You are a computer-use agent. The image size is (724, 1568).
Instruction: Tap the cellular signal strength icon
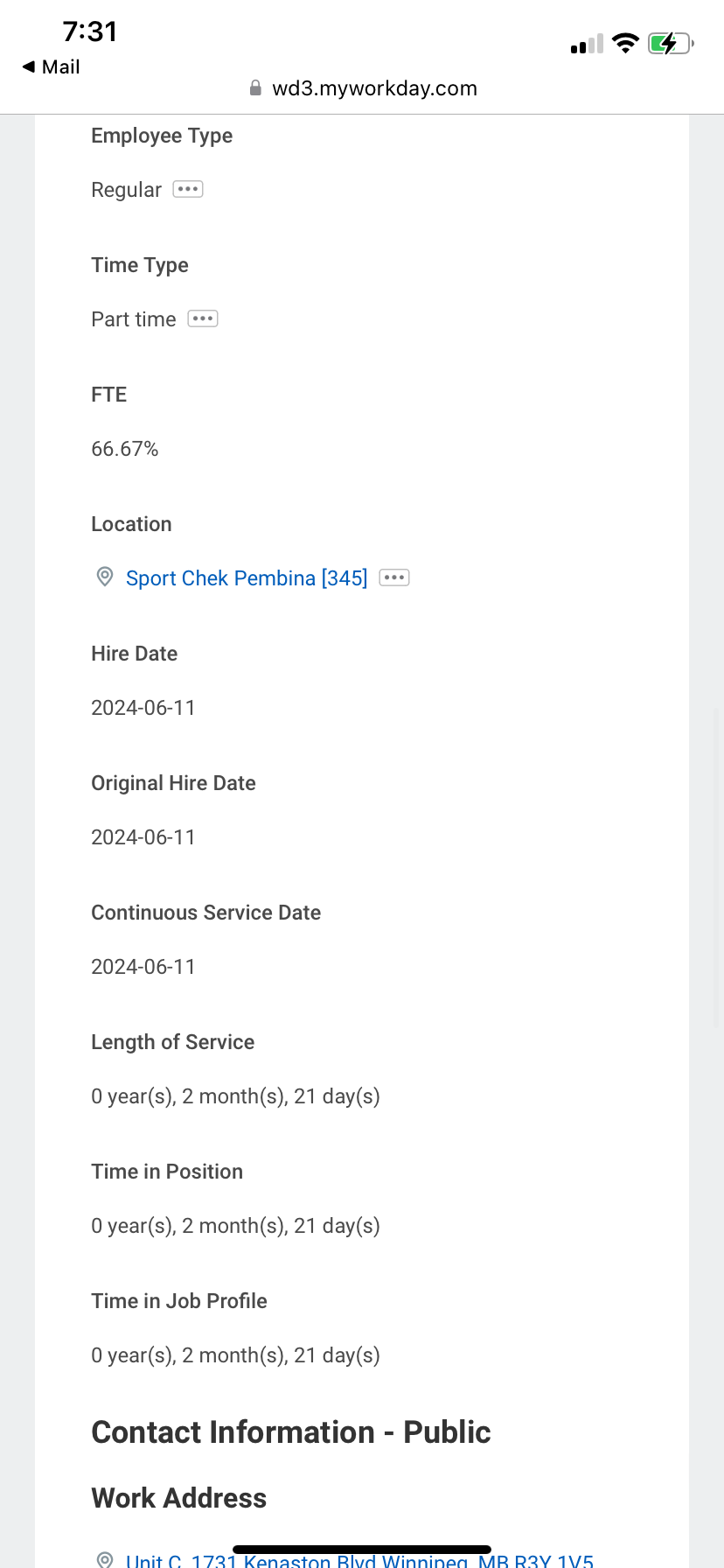[x=587, y=44]
